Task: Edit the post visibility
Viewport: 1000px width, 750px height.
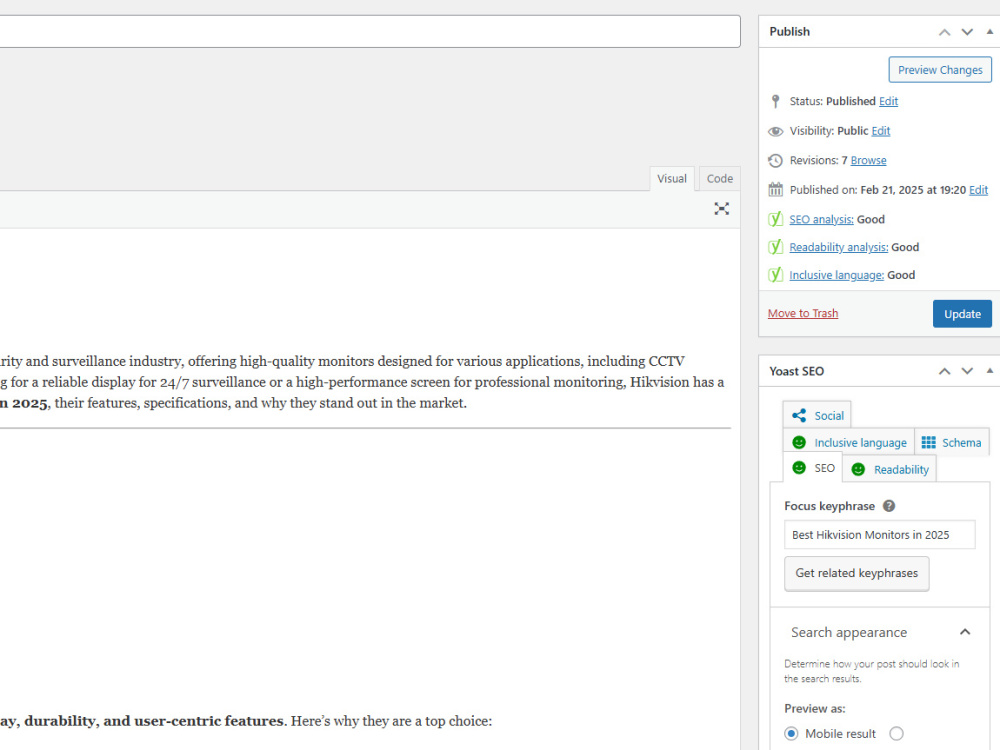Action: (881, 131)
